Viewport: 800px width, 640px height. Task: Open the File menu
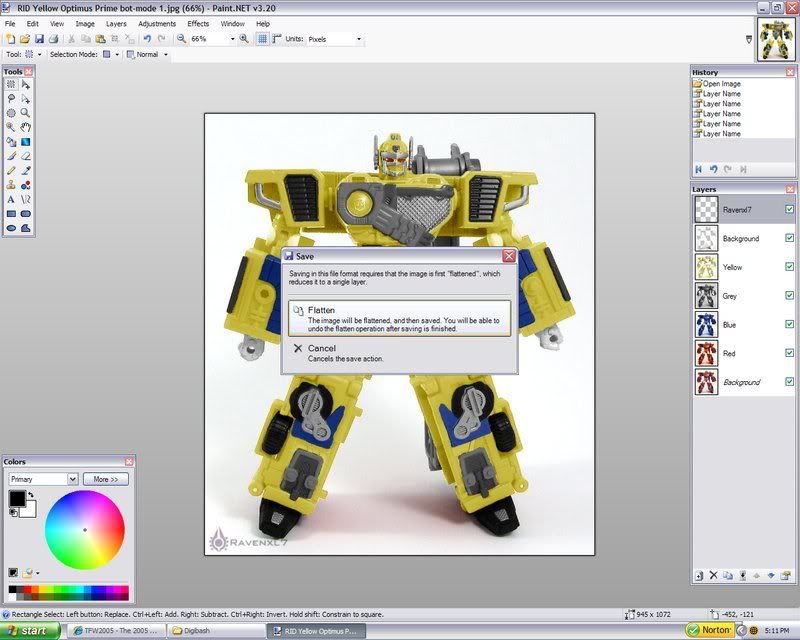pyautogui.click(x=10, y=23)
